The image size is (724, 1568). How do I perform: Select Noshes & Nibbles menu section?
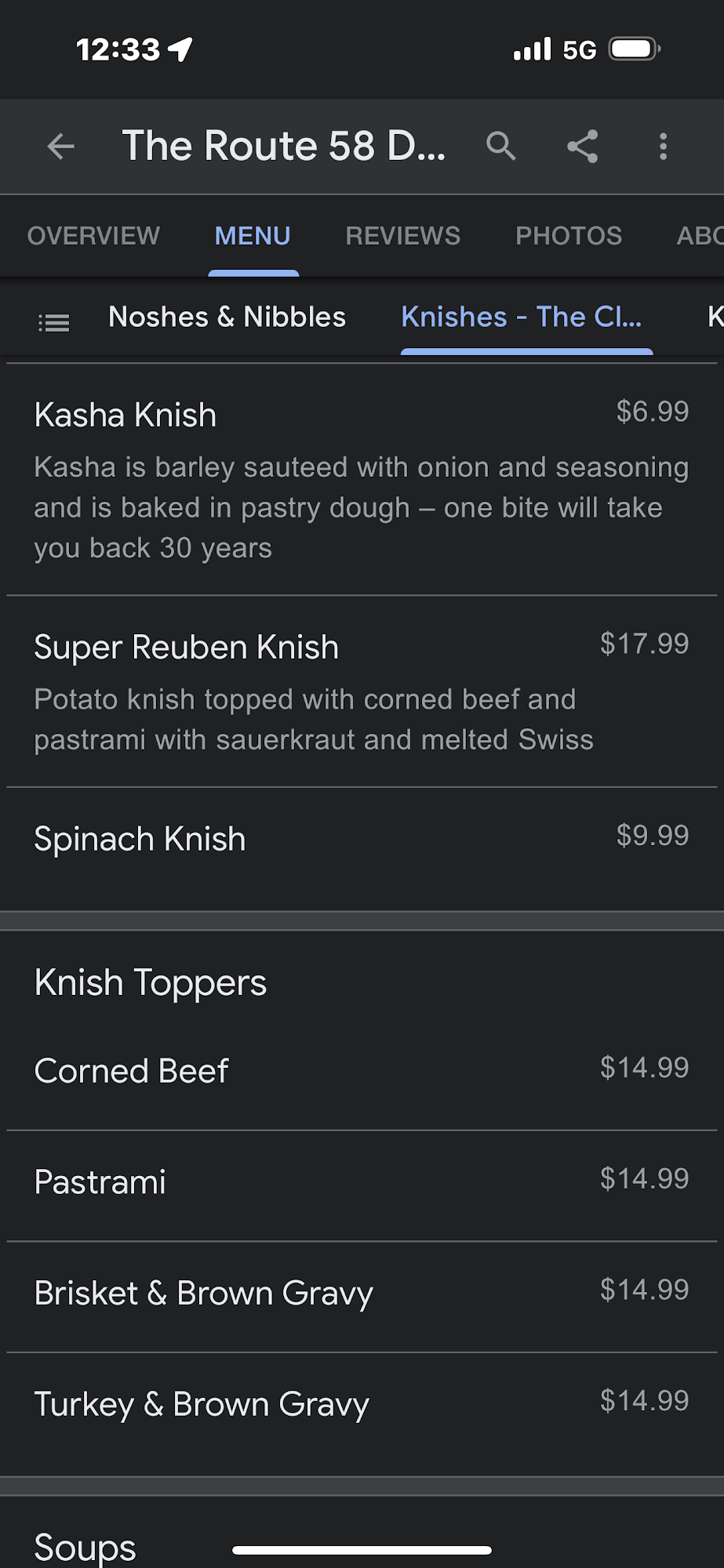pyautogui.click(x=227, y=318)
